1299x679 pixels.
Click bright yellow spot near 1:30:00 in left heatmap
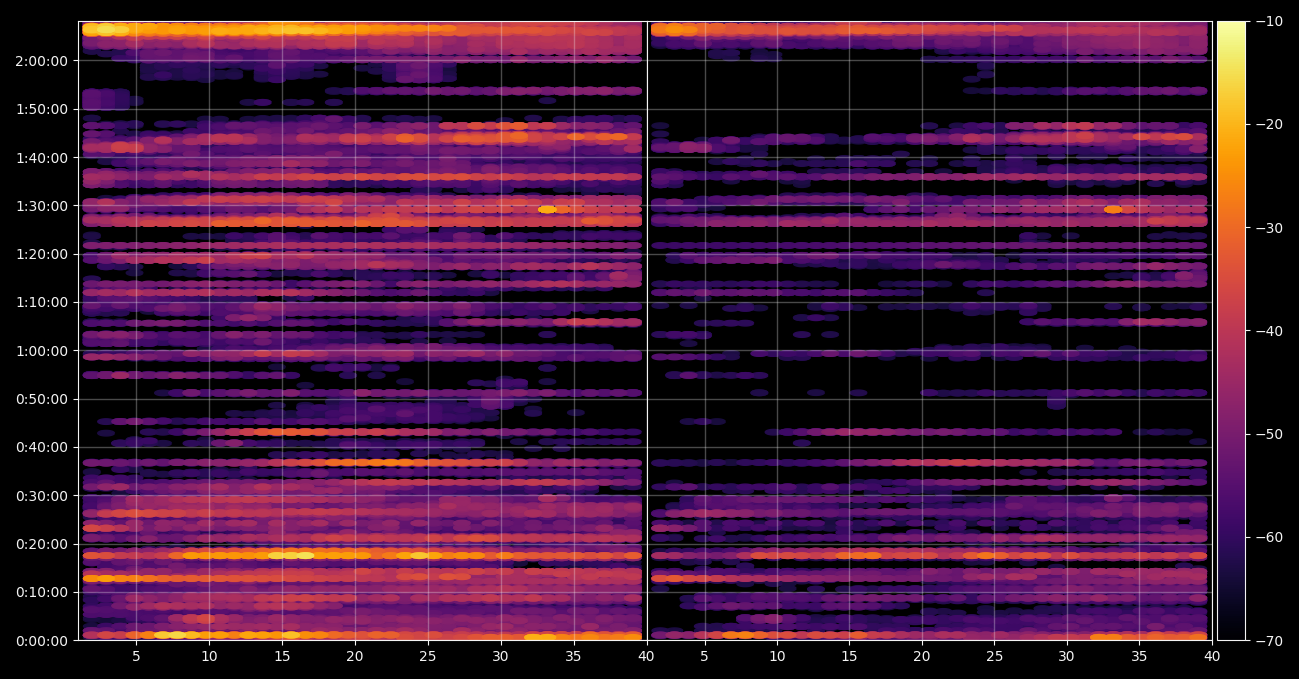[x=547, y=209]
